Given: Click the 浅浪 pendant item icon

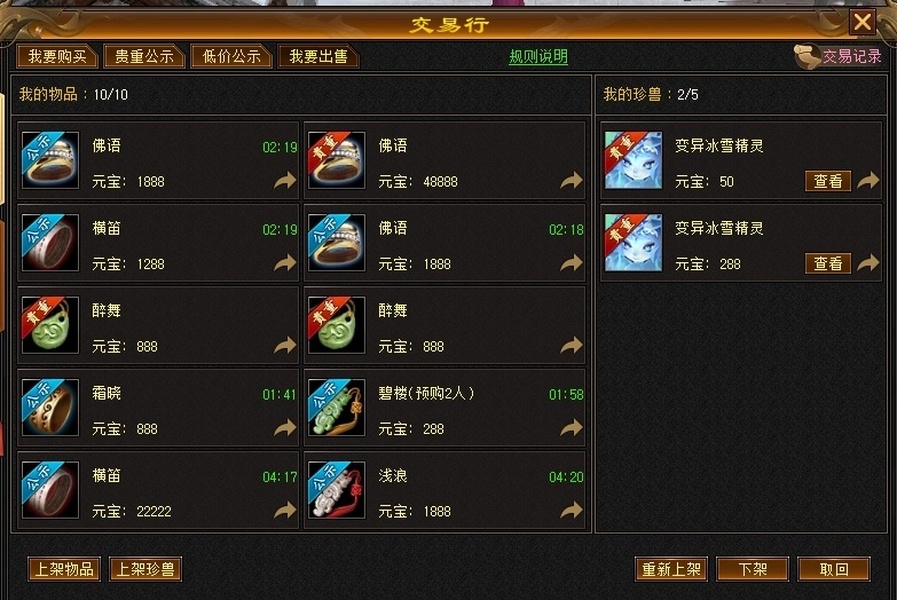Looking at the screenshot, I should (x=336, y=490).
